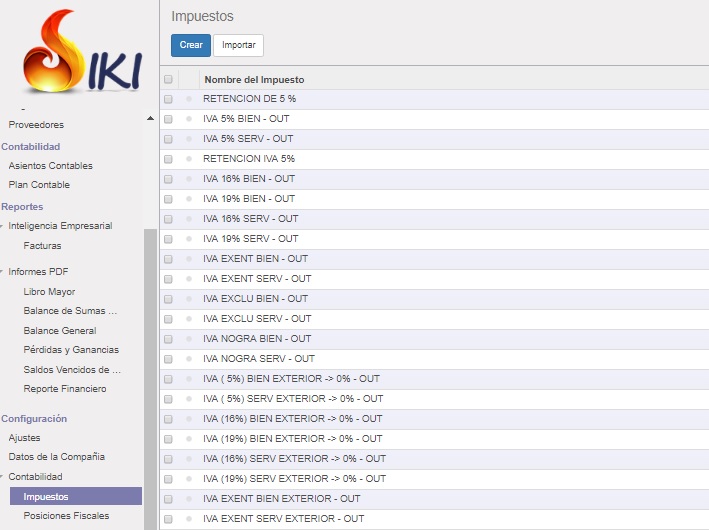
Task: Toggle the select-all checkbox in table header
Action: 168,79
